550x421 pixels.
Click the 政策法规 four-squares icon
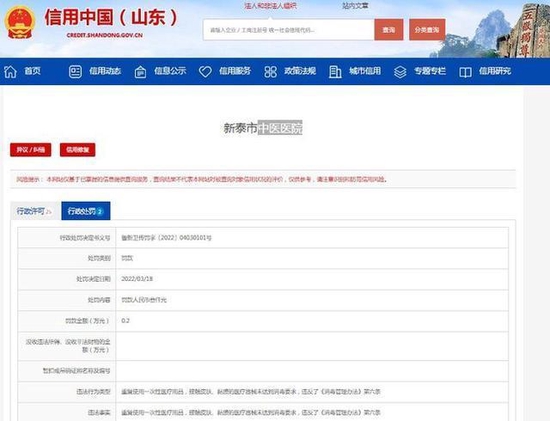coord(270,72)
